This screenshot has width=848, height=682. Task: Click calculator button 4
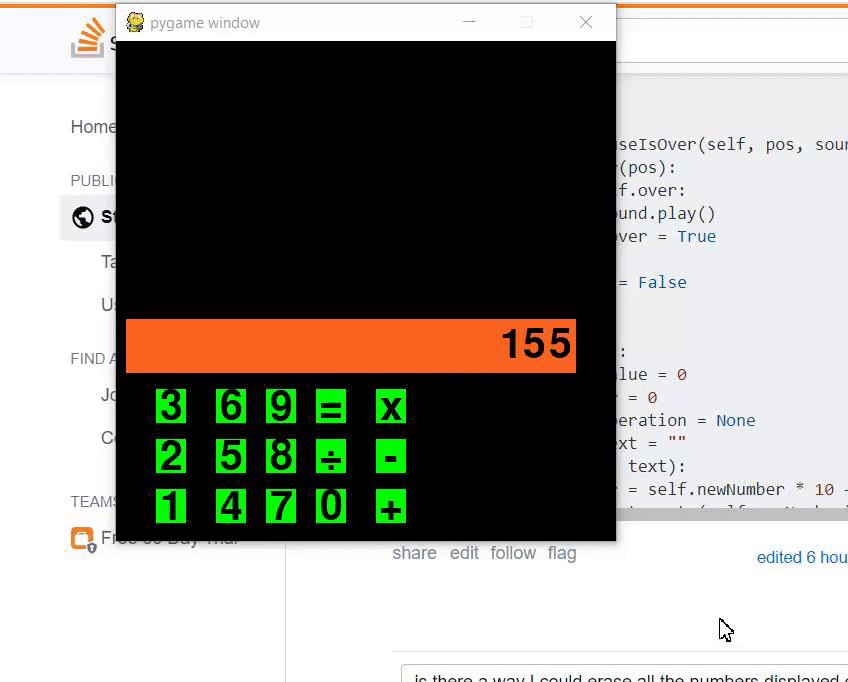pos(231,506)
